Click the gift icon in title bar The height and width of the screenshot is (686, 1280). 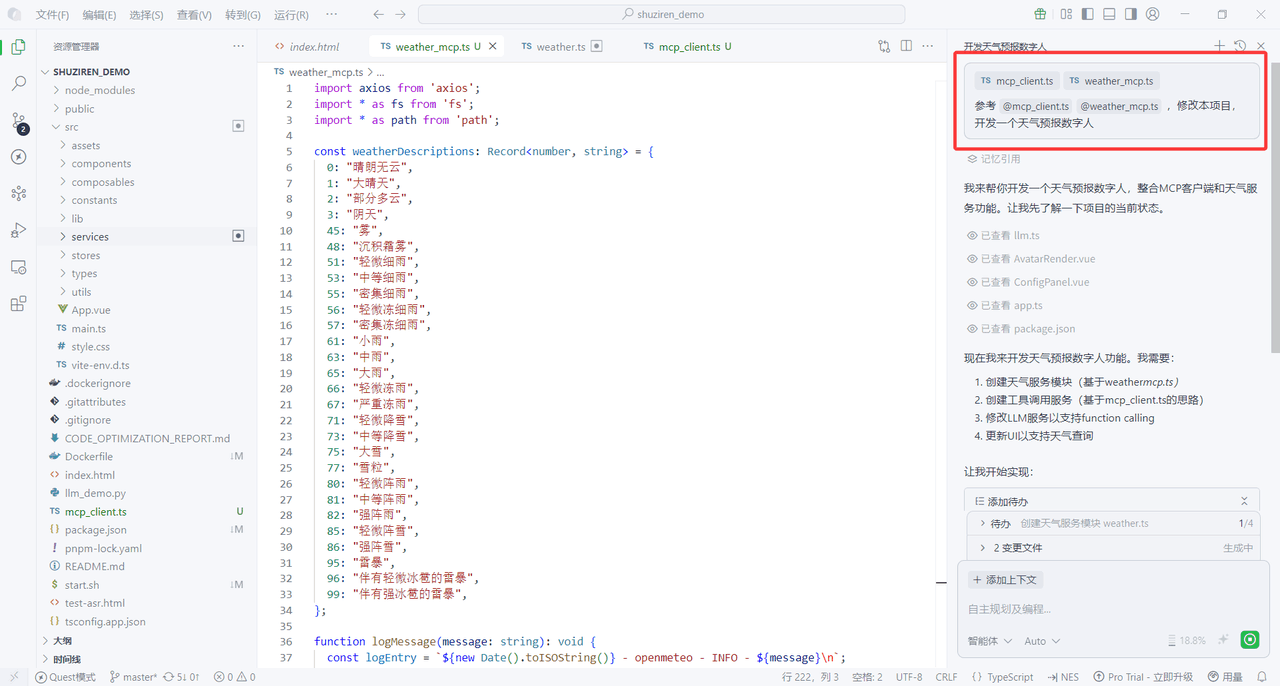tap(1040, 14)
